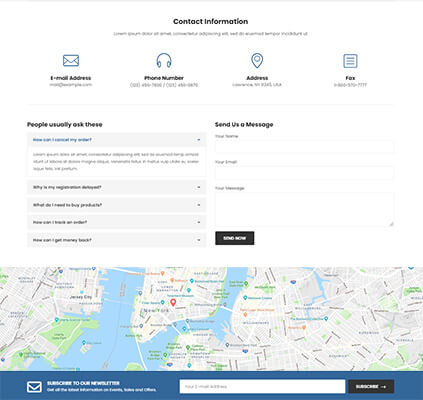Image resolution: width=423 pixels, height=400 pixels.
Task: Click the red marker on map
Action: pyautogui.click(x=173, y=303)
